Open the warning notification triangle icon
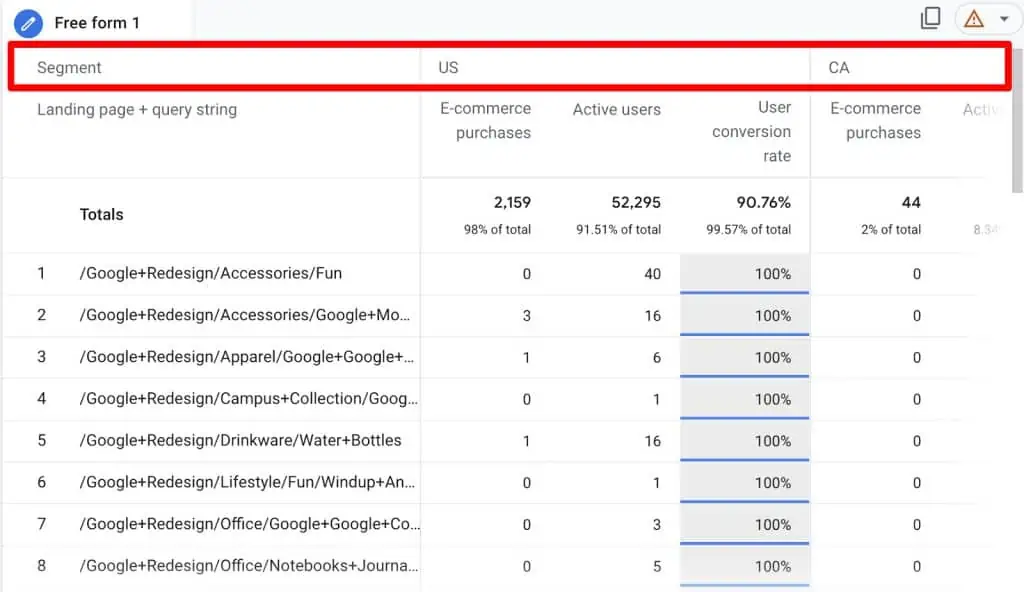This screenshot has height=592, width=1024. [x=972, y=18]
